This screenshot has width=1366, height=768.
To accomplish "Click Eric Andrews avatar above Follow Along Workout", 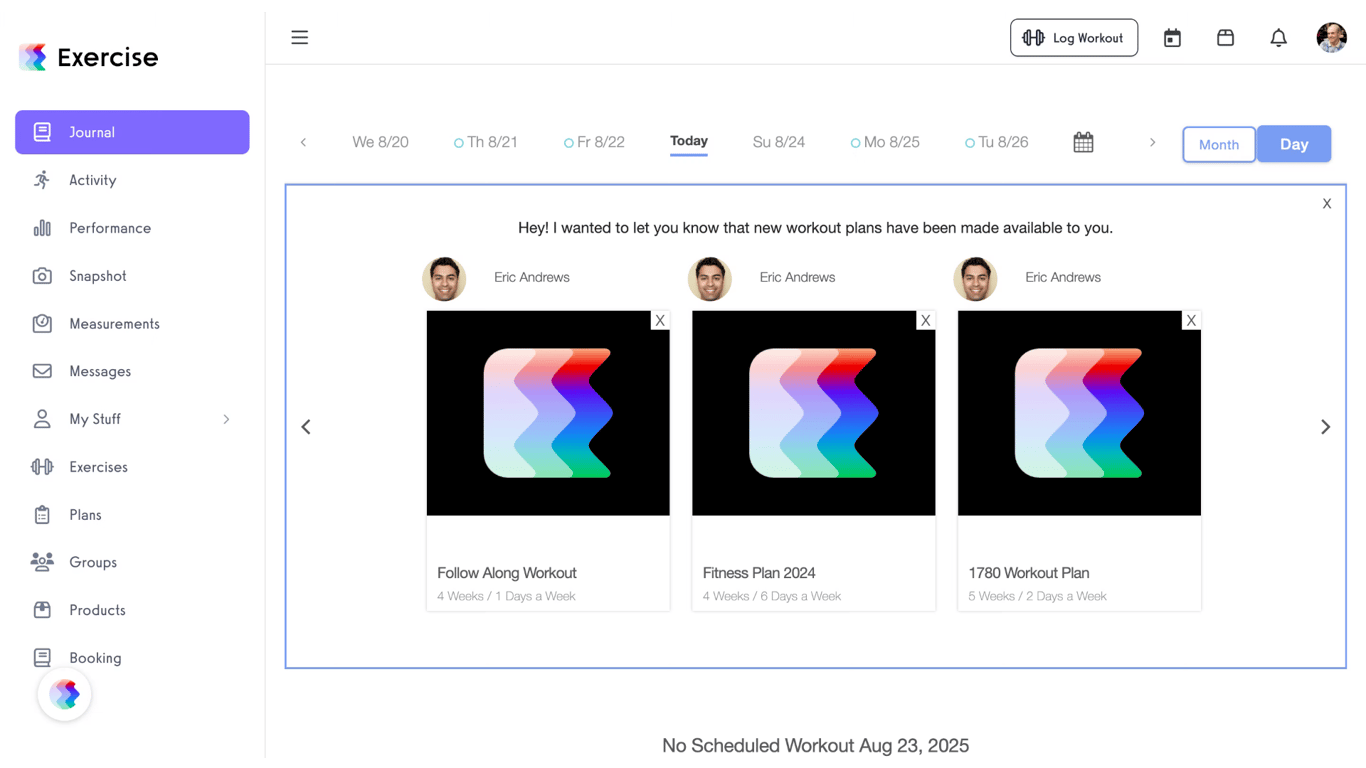I will tap(444, 279).
